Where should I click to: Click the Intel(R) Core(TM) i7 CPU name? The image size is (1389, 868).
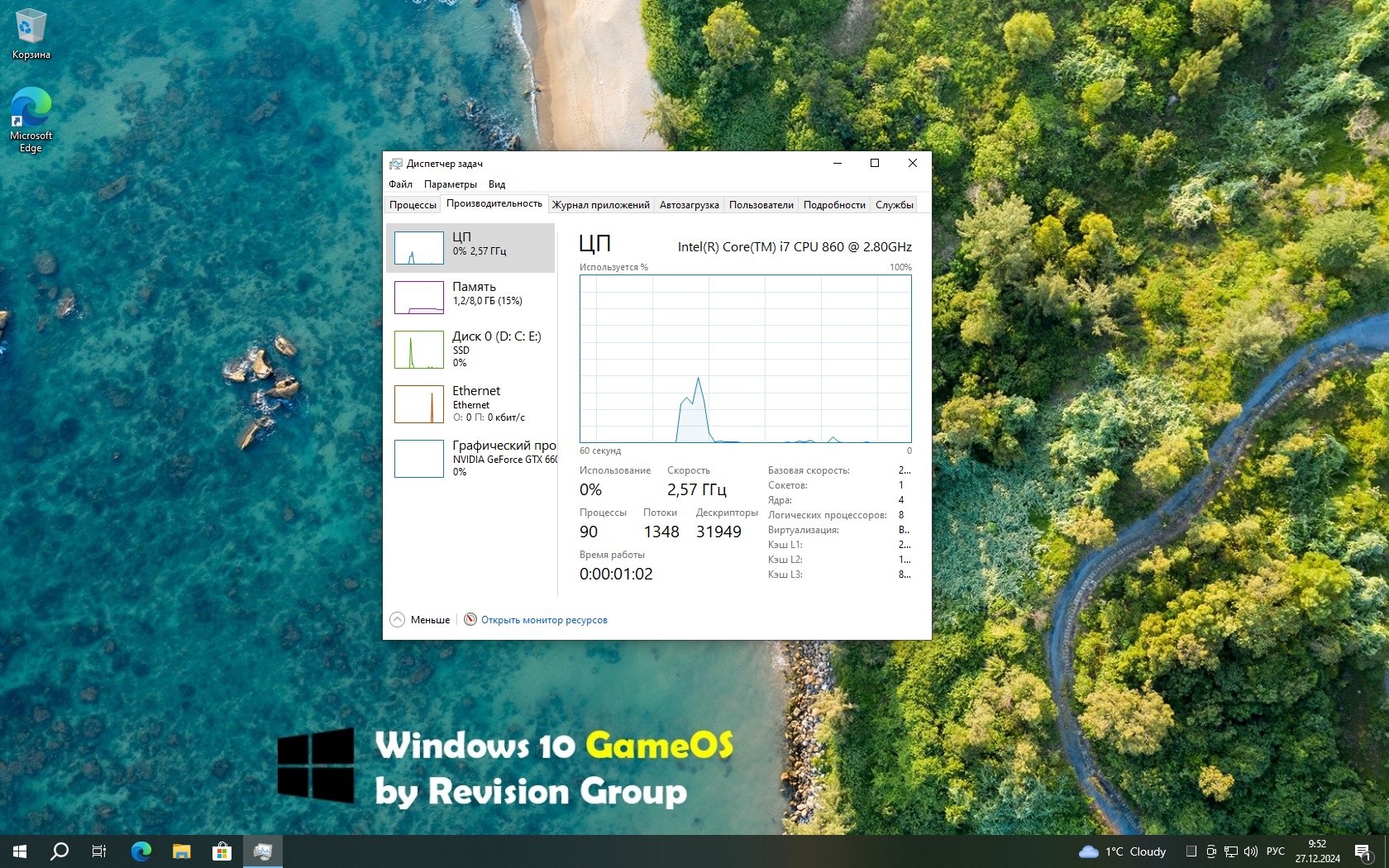coord(795,246)
